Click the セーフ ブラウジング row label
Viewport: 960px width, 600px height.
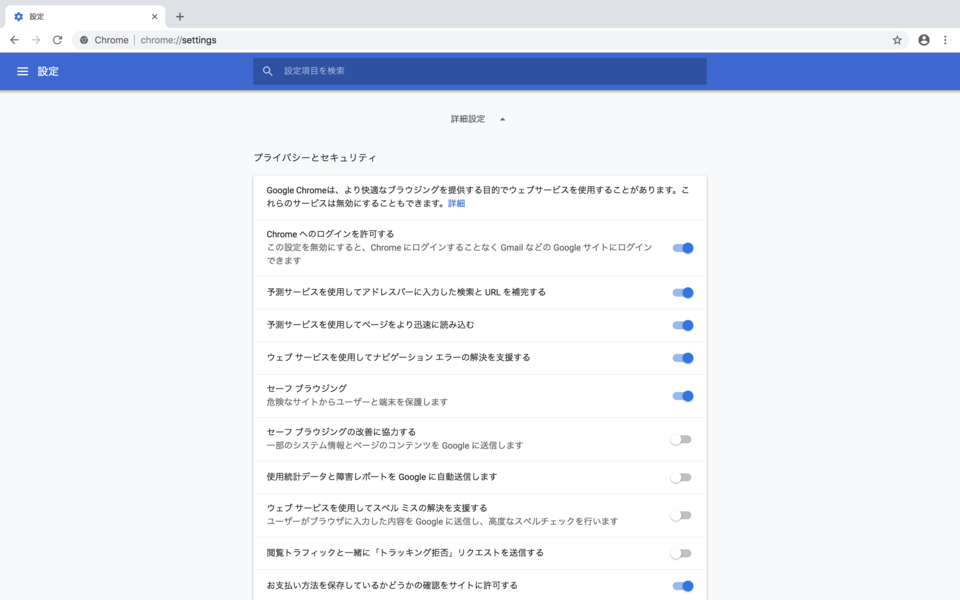tap(307, 388)
